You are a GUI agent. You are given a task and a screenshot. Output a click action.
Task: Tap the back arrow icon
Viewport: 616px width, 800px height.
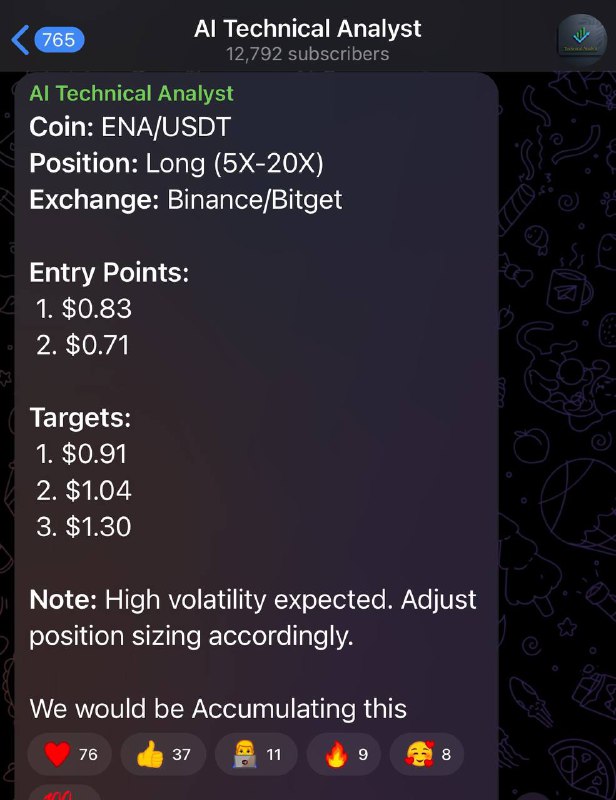(20, 40)
